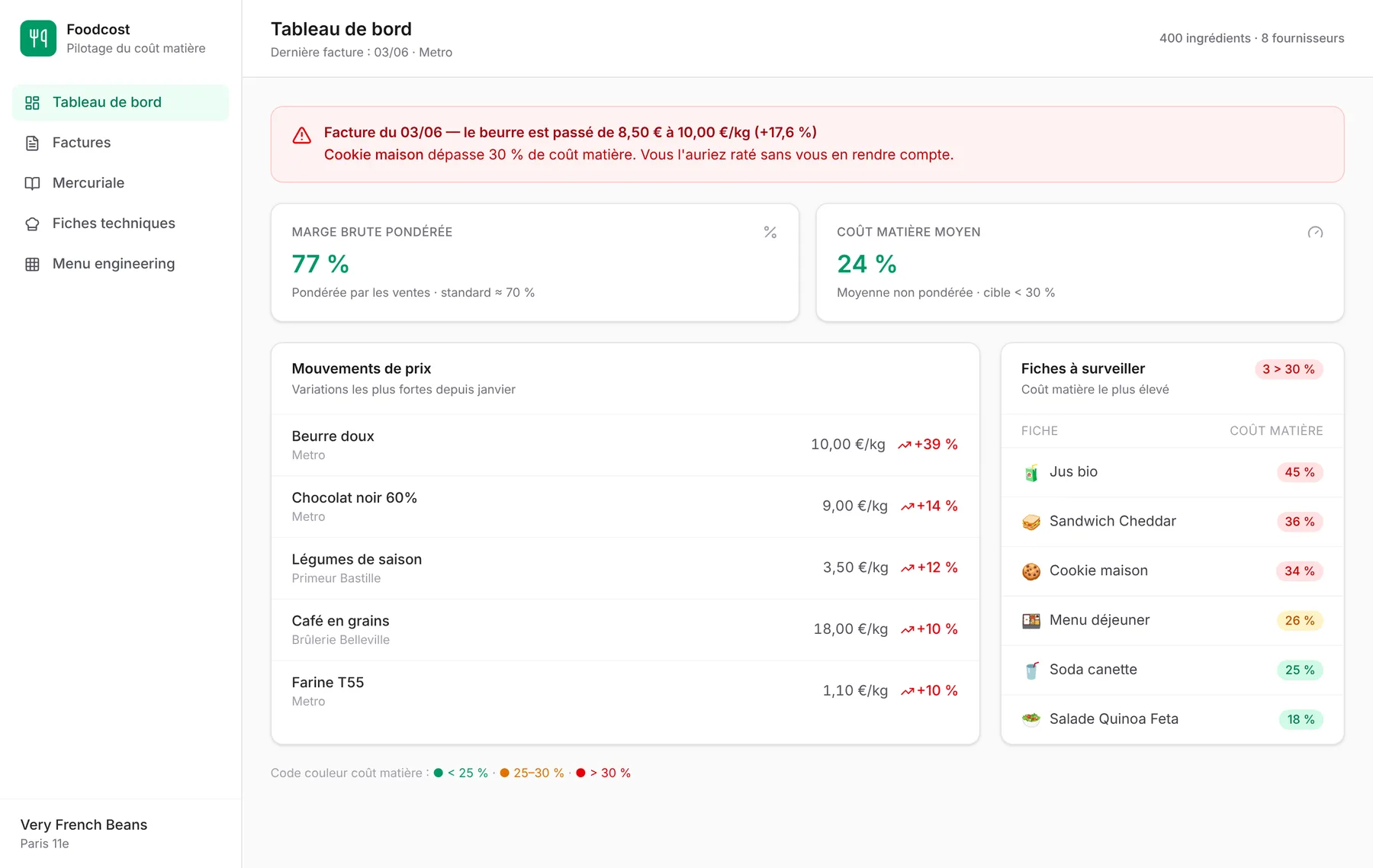Select the Chocolat noir 60% row
Screen dimensions: 1373x868
click(x=625, y=507)
